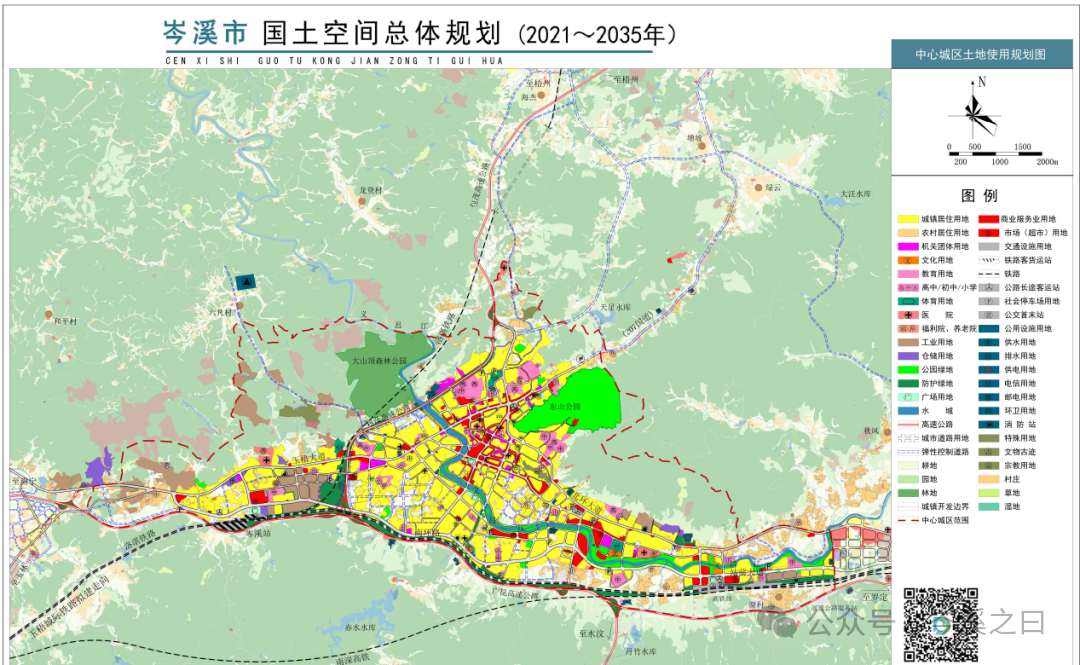Click the 弹性控制道路 legend text
This screenshot has height=665, width=1080.
pyautogui.click(x=945, y=452)
